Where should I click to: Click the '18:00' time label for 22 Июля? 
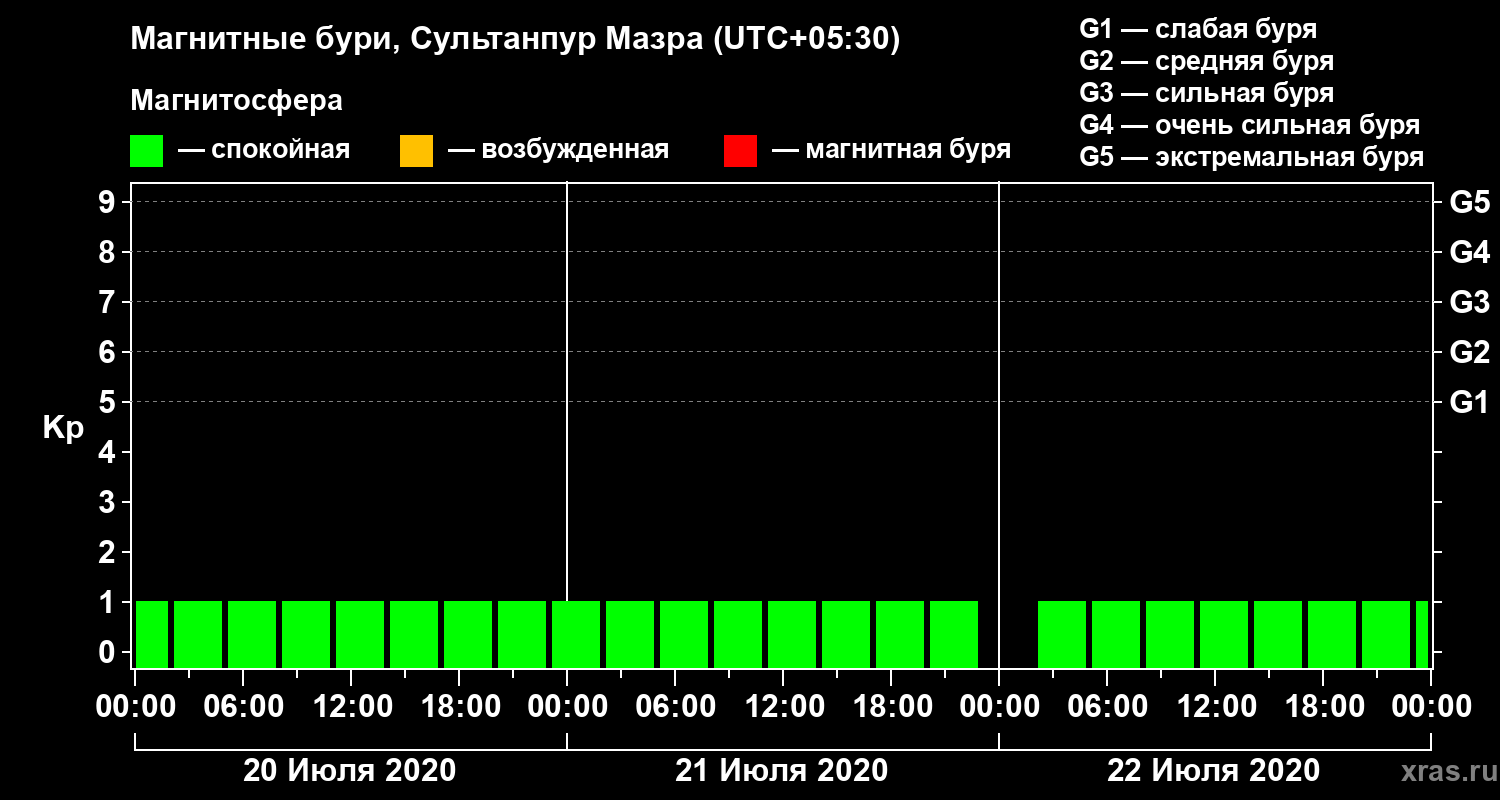pyautogui.click(x=1323, y=707)
